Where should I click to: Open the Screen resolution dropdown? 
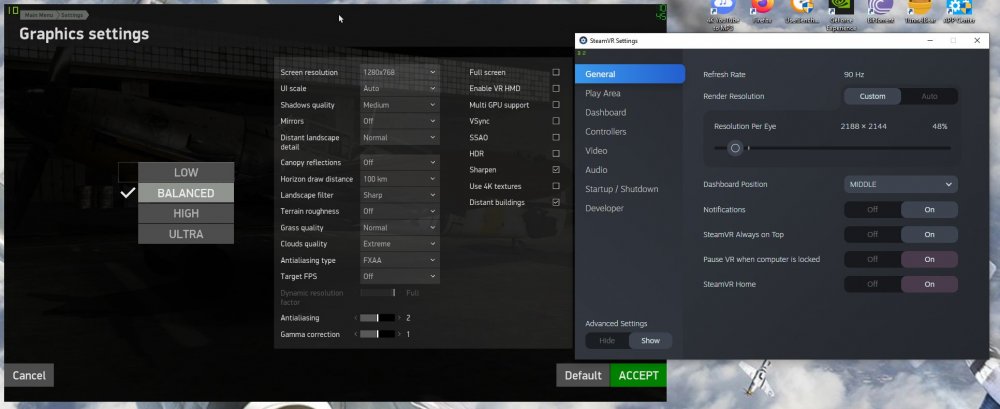[x=399, y=72]
